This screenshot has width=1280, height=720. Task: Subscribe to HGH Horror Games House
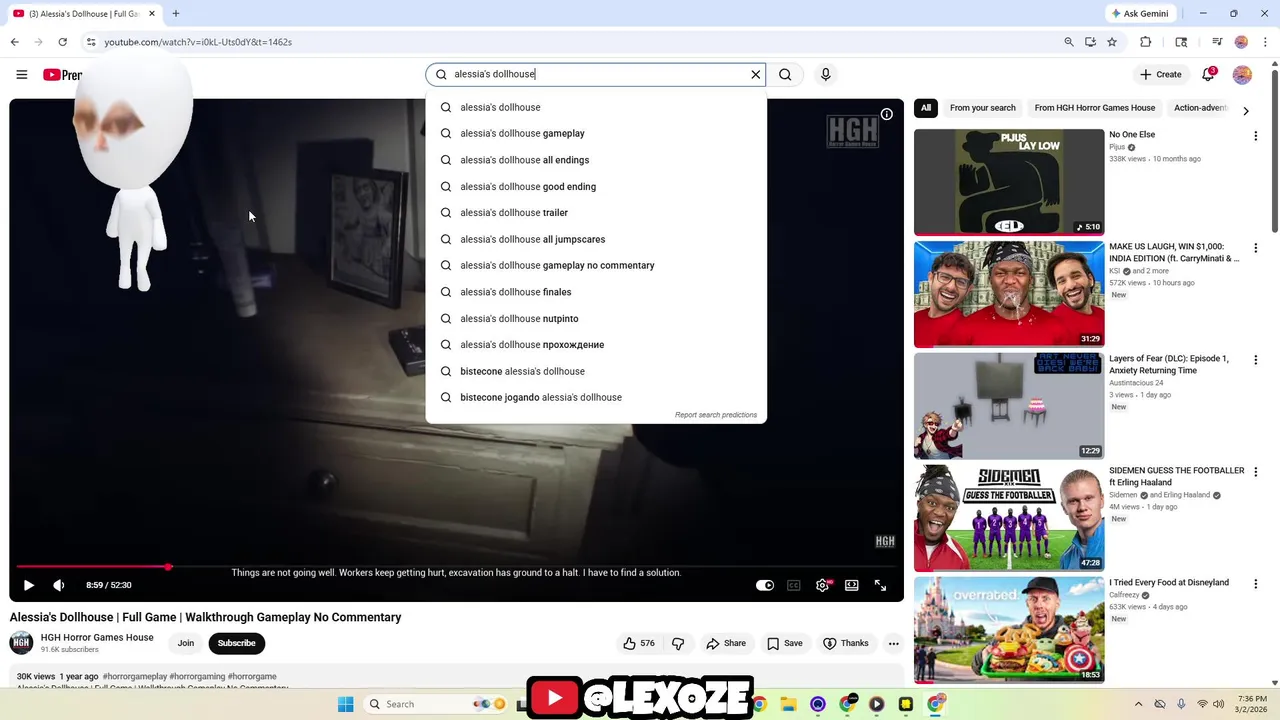tap(237, 643)
